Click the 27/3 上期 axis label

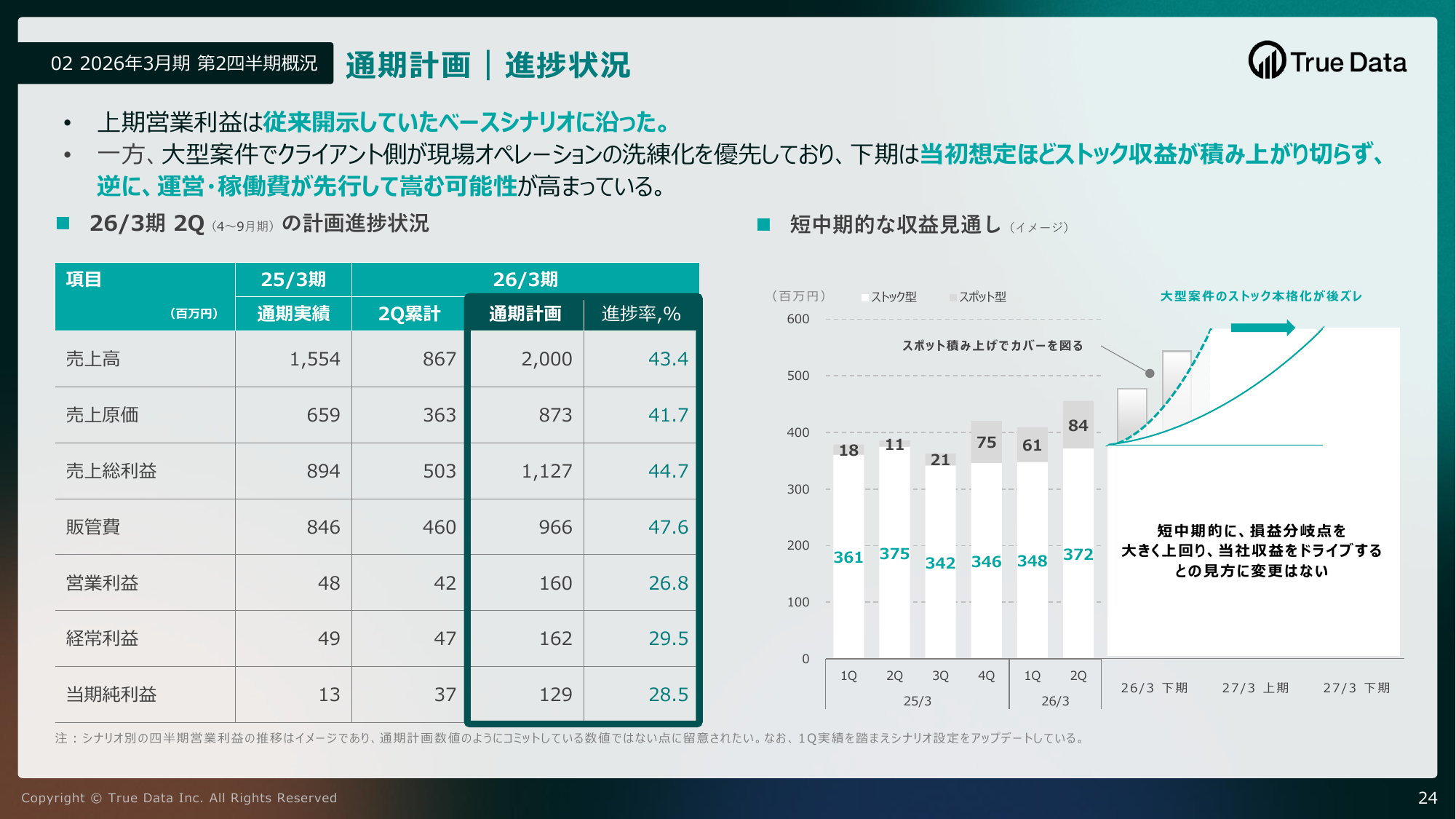(1254, 688)
